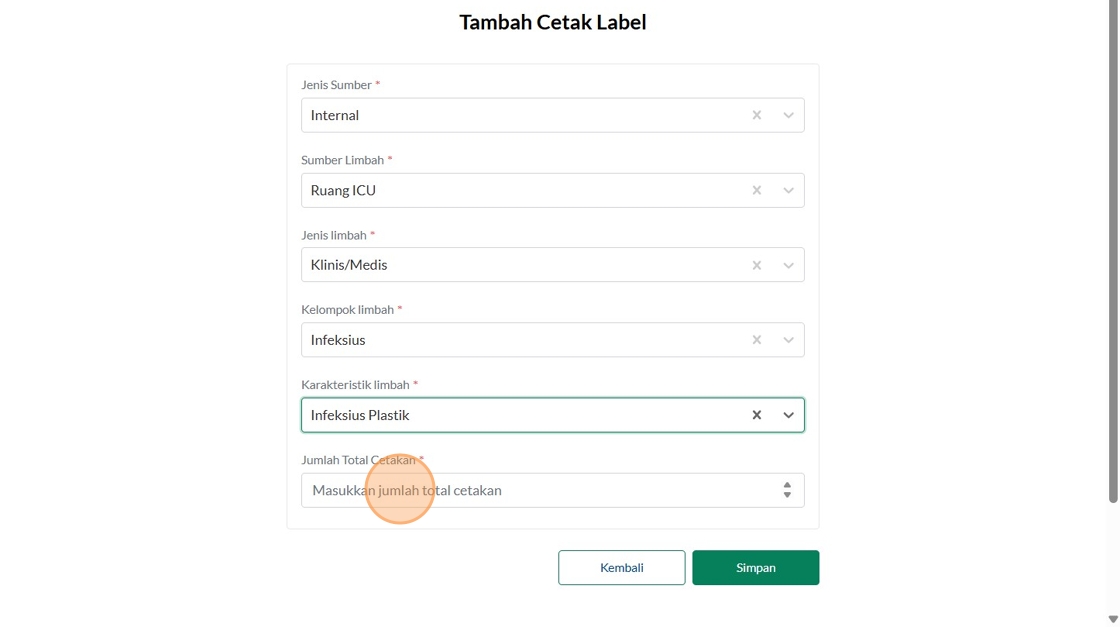Clear the Karakteristik limbah selection
The height and width of the screenshot is (627, 1120).
click(757, 415)
